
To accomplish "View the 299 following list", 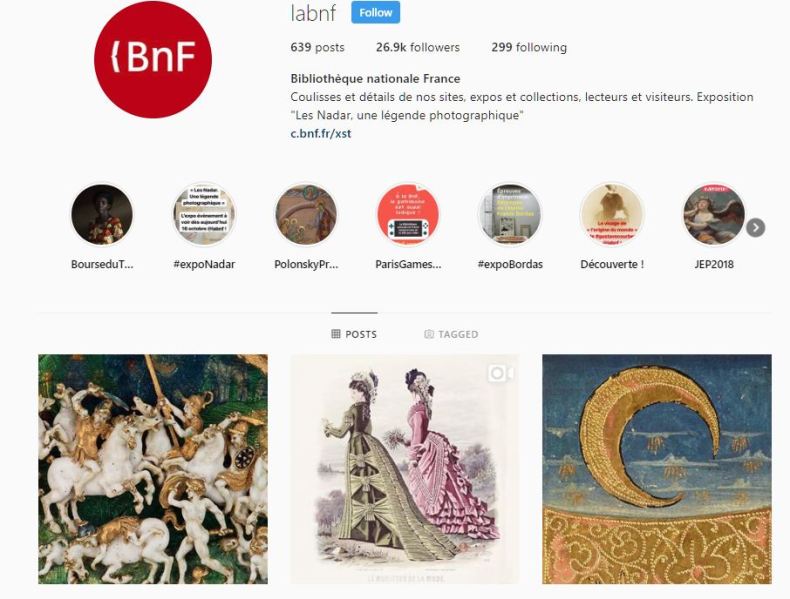I will [529, 47].
